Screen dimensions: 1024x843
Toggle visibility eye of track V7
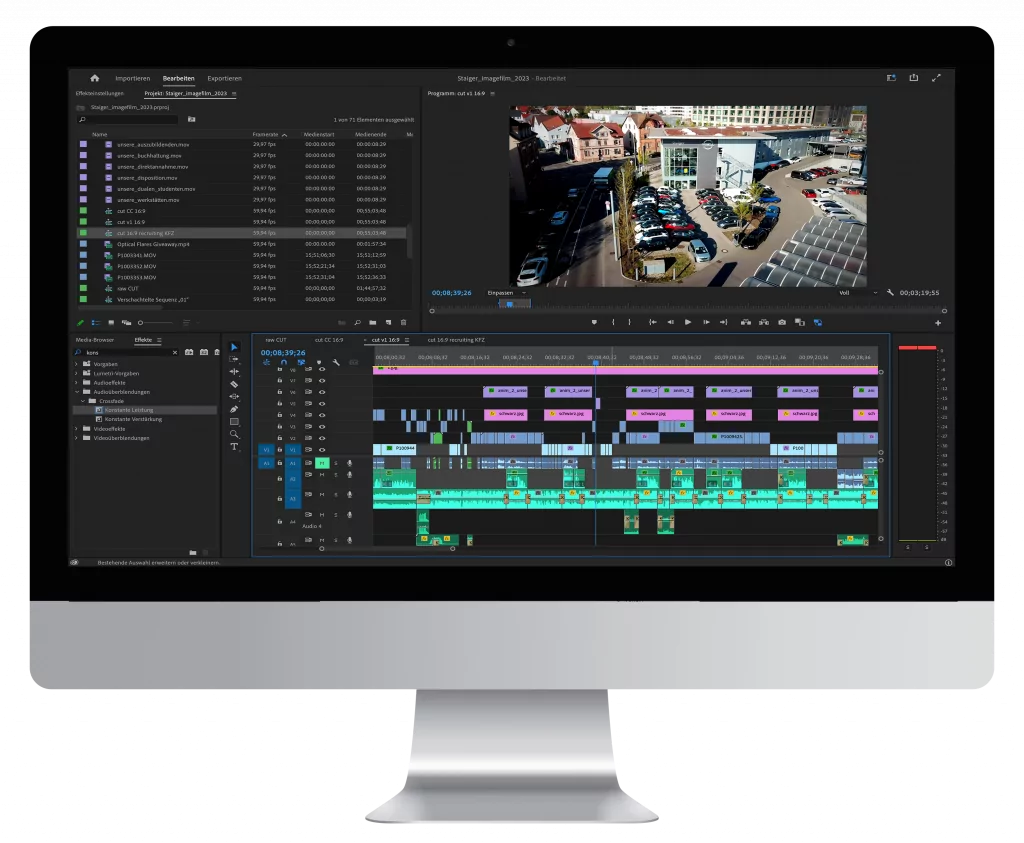(x=322, y=381)
